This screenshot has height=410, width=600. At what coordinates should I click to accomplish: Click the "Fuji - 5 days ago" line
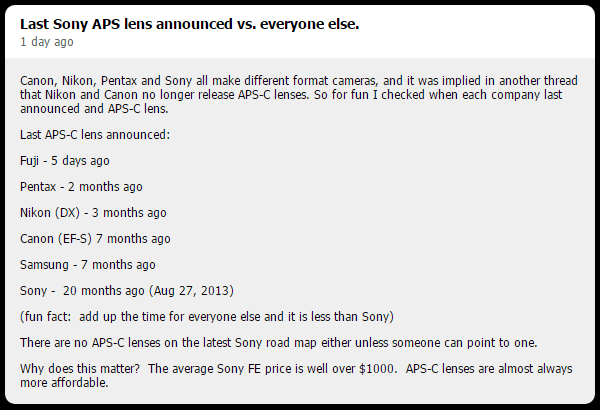pyautogui.click(x=65, y=161)
